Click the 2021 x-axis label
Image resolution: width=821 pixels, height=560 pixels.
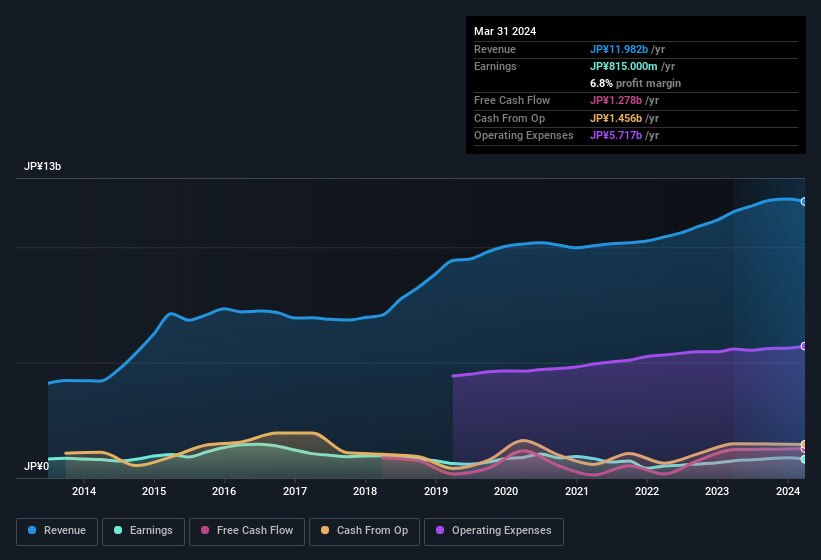(x=576, y=491)
